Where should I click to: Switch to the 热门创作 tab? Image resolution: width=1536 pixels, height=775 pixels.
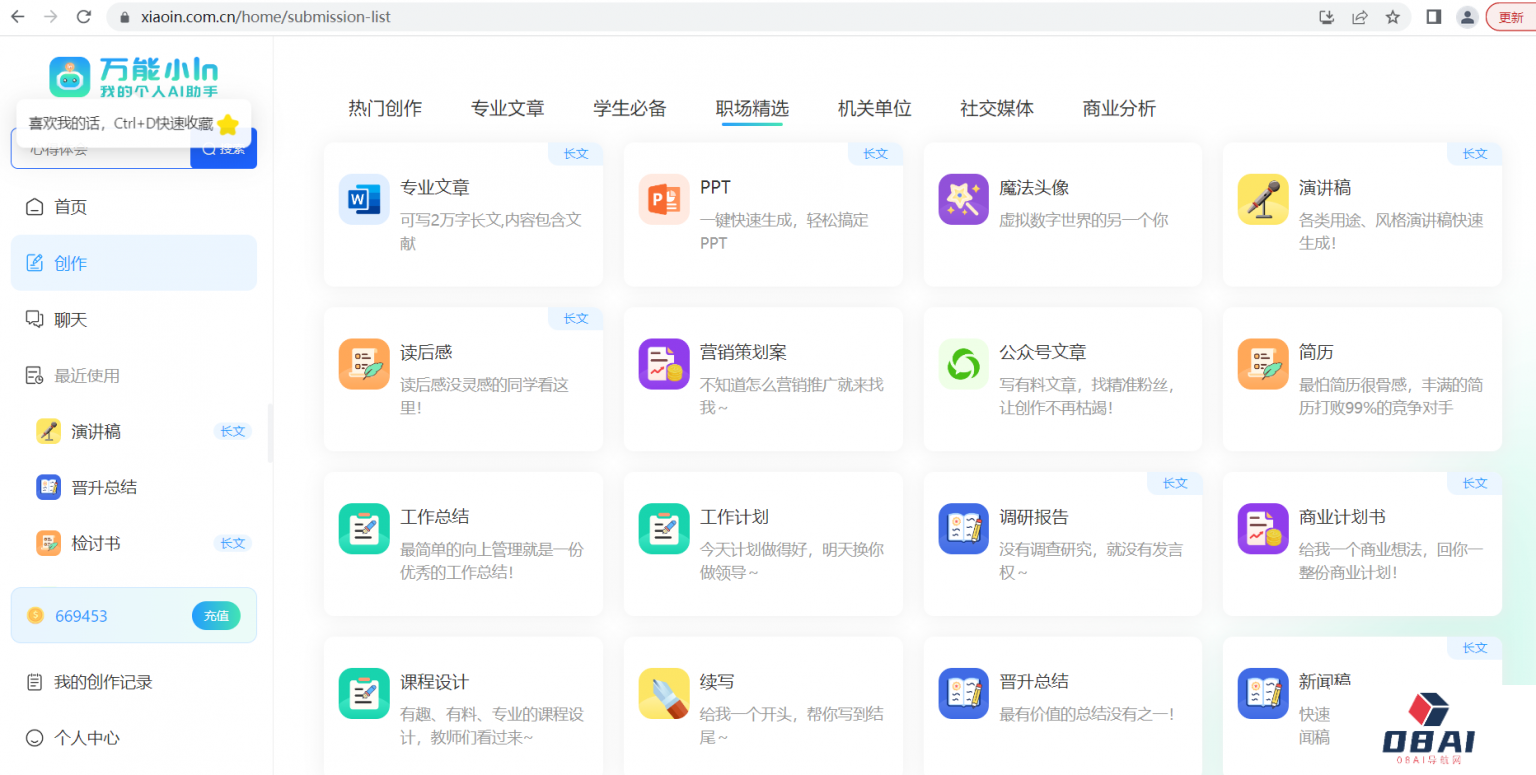tap(385, 109)
